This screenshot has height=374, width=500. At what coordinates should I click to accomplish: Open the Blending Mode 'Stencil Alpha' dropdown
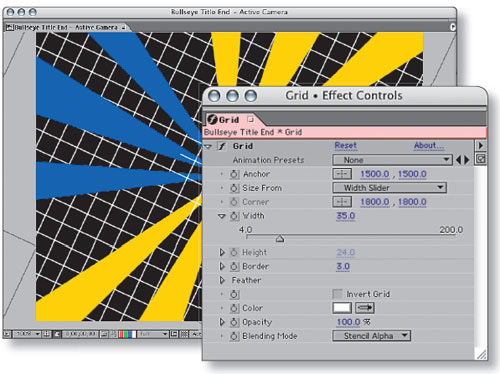371,336
